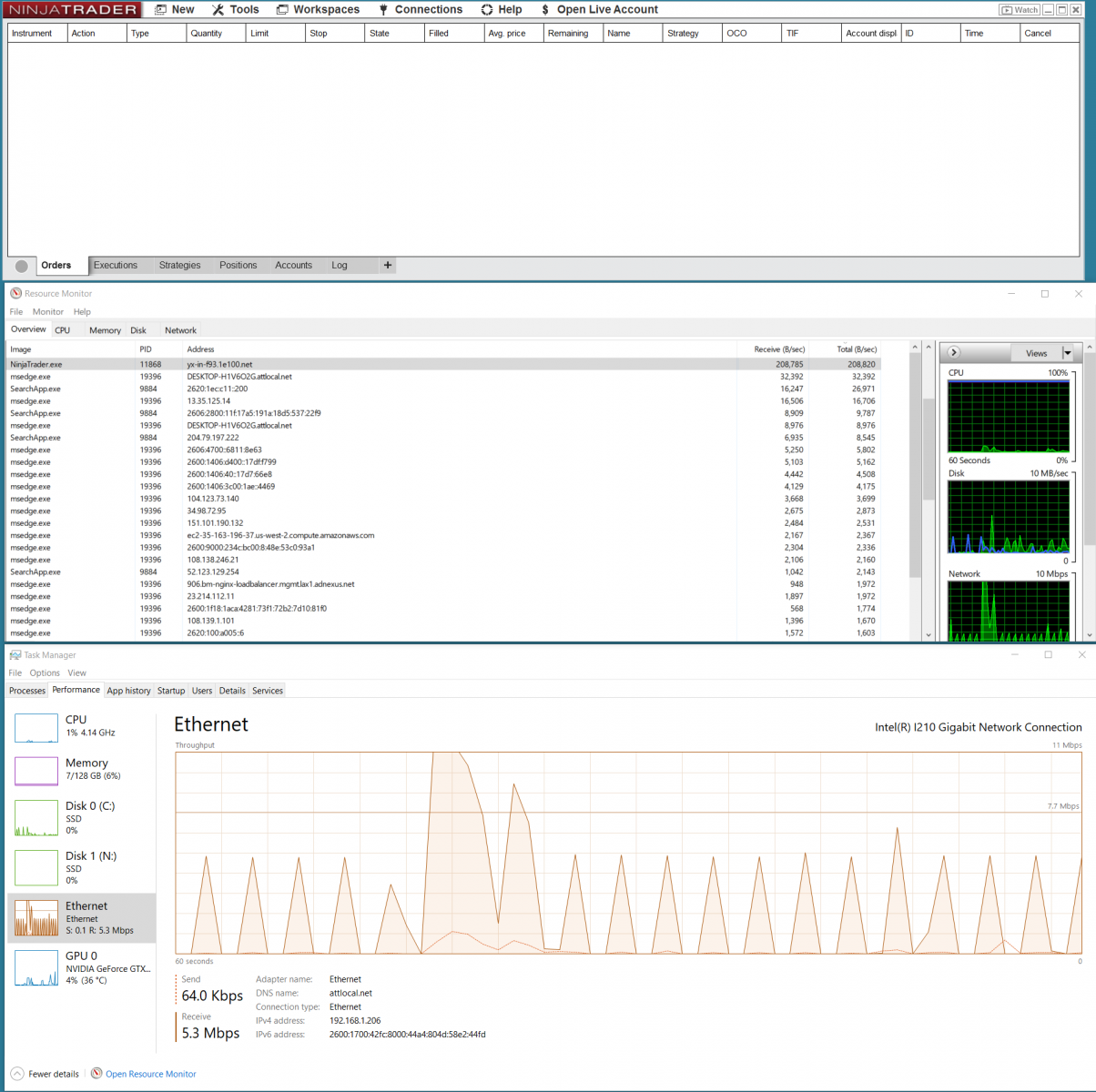
Task: Open Task Manager File menu
Action: pos(15,673)
